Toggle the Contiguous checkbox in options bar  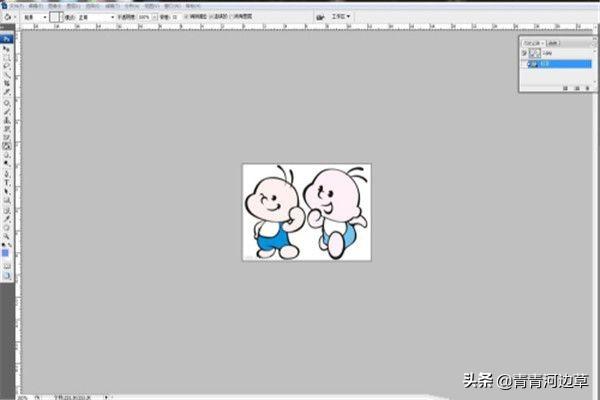pyautogui.click(x=211, y=17)
